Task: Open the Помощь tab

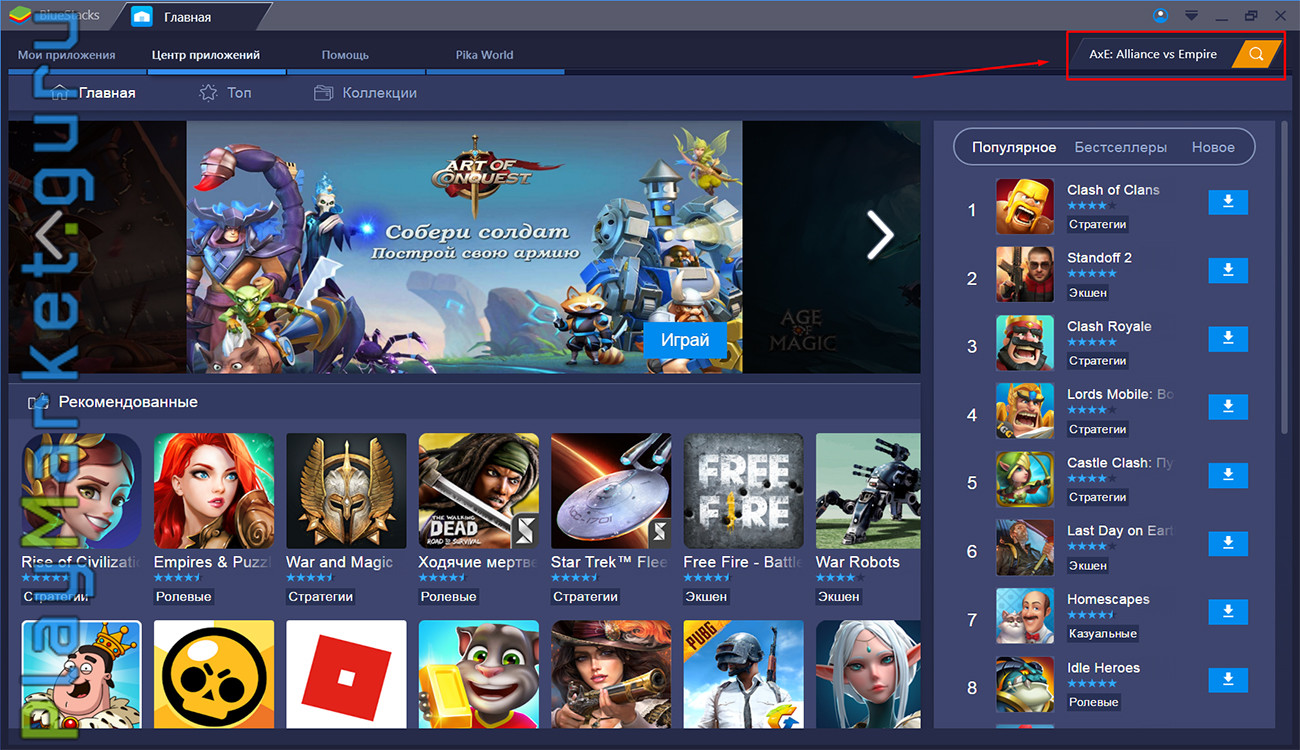Action: [345, 55]
